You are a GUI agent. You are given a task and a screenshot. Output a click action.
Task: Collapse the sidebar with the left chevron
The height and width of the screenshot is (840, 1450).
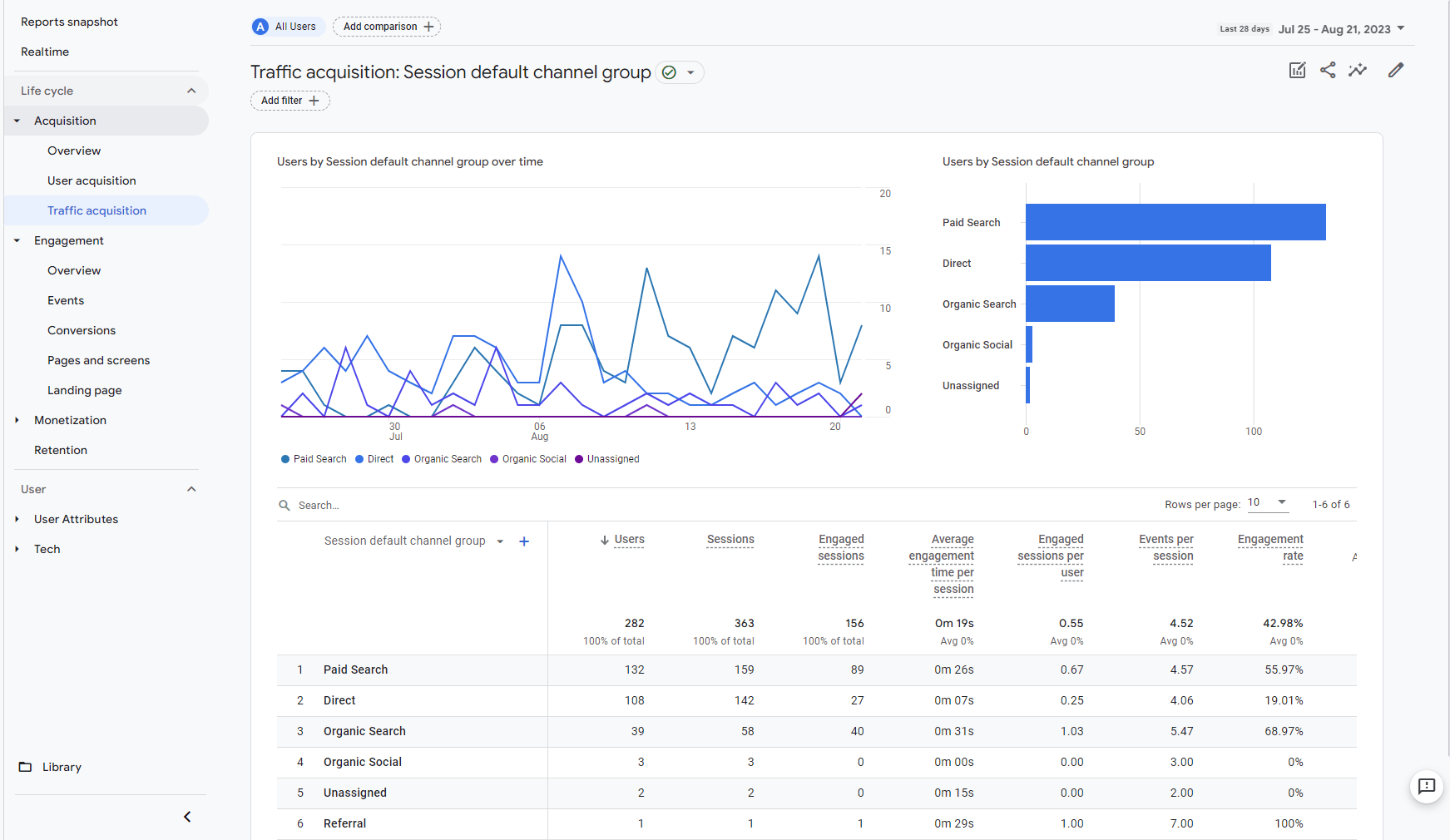click(x=187, y=817)
